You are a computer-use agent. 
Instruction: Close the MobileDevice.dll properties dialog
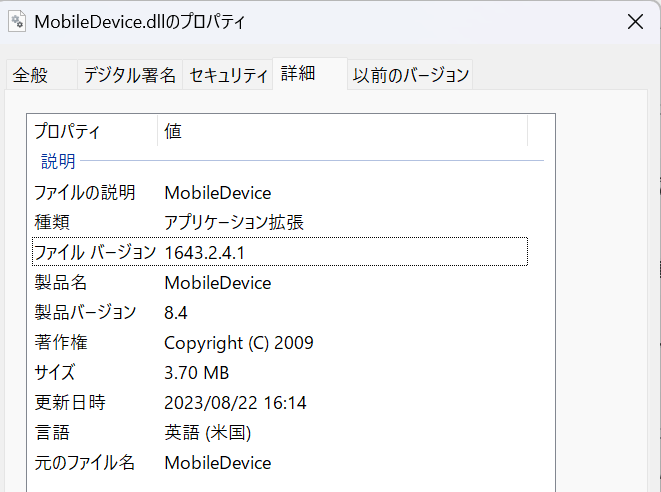pyautogui.click(x=635, y=22)
